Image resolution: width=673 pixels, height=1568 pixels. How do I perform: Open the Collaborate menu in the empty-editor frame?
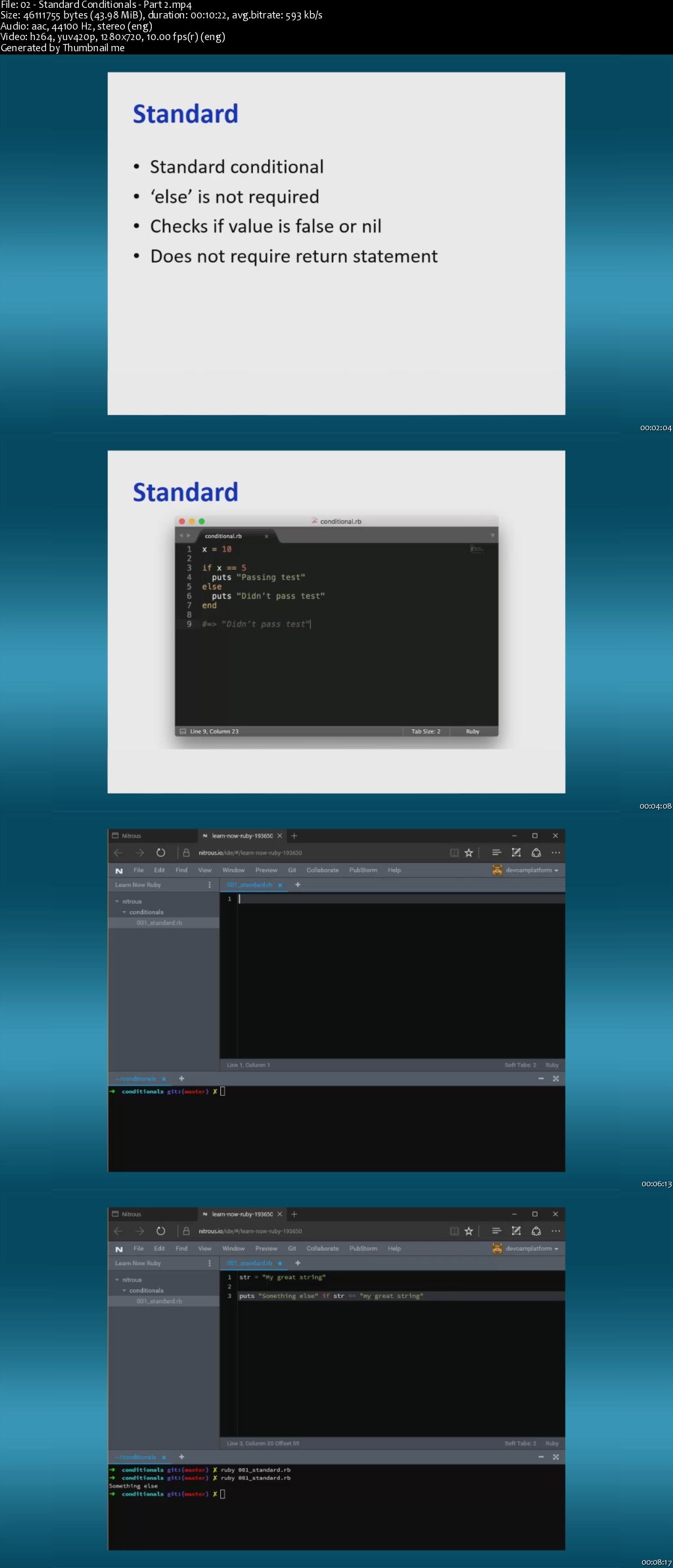323,870
